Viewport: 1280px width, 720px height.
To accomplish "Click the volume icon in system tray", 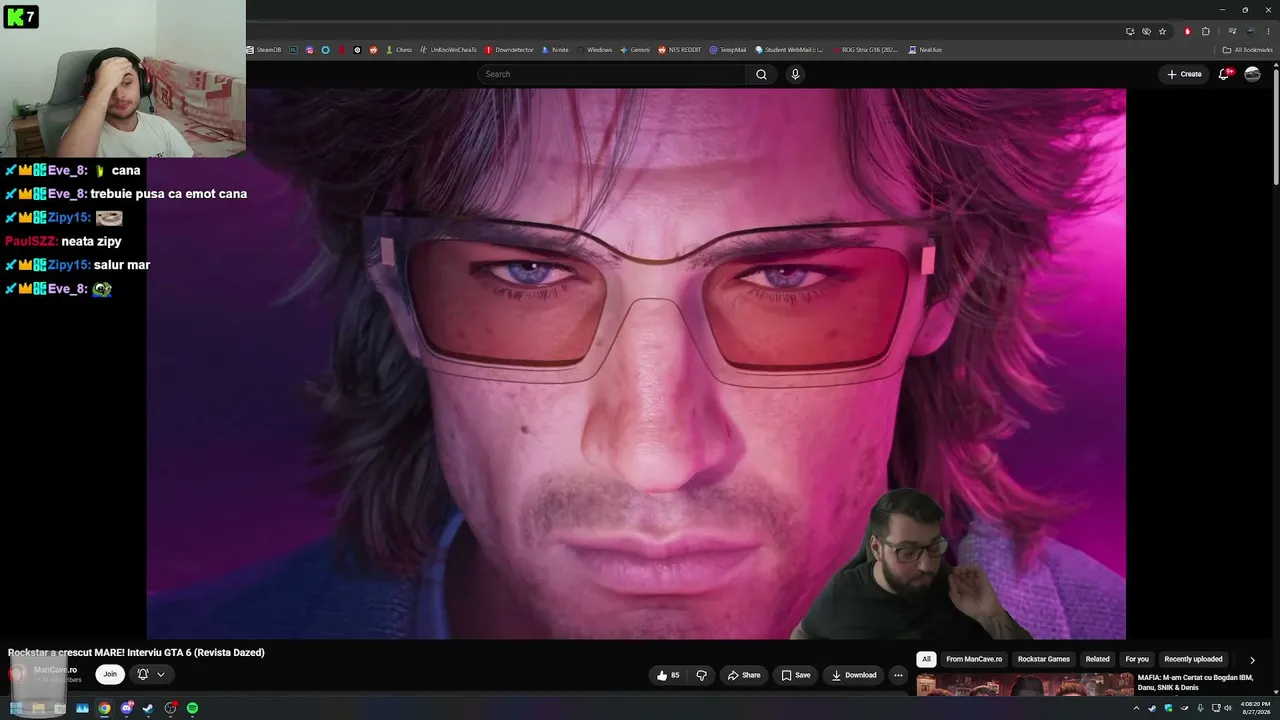I will [1228, 708].
